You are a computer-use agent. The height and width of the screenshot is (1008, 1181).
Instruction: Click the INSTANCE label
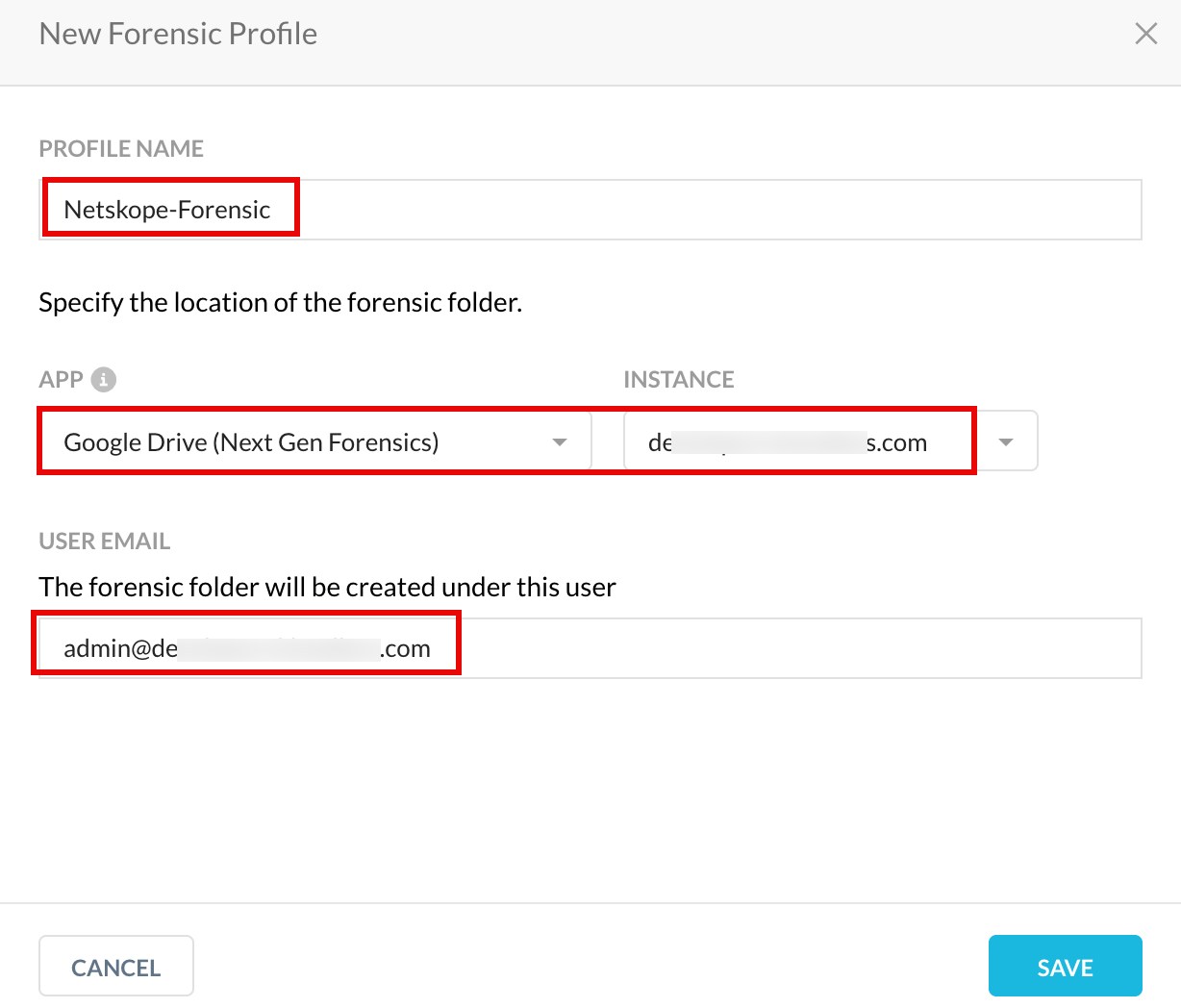point(678,379)
